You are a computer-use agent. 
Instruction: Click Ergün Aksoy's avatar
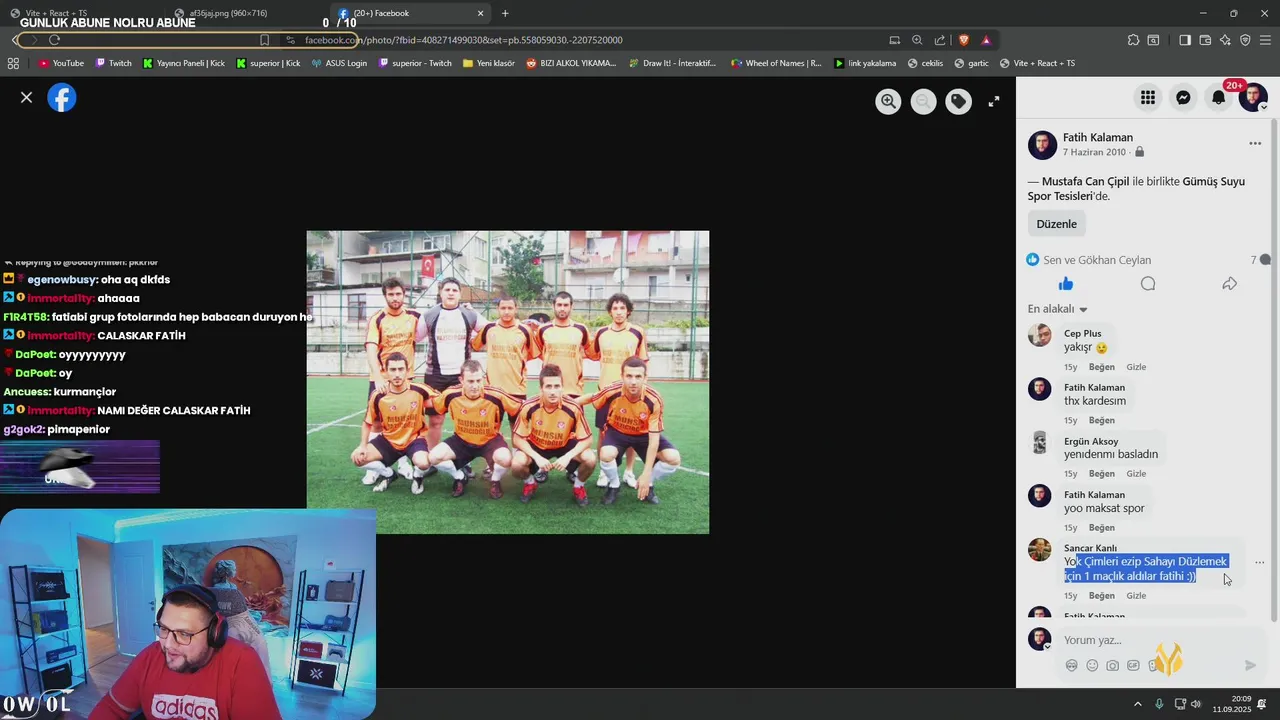tap(1040, 443)
